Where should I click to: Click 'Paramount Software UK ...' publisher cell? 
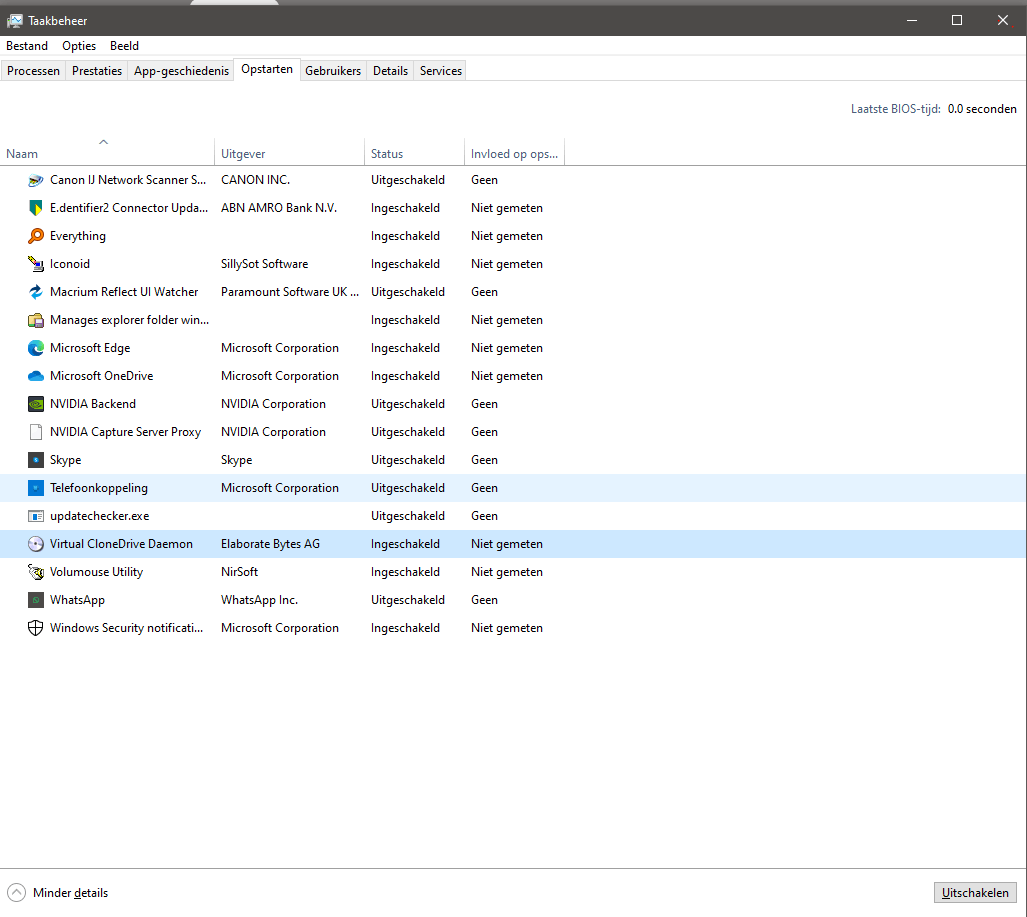pos(290,292)
